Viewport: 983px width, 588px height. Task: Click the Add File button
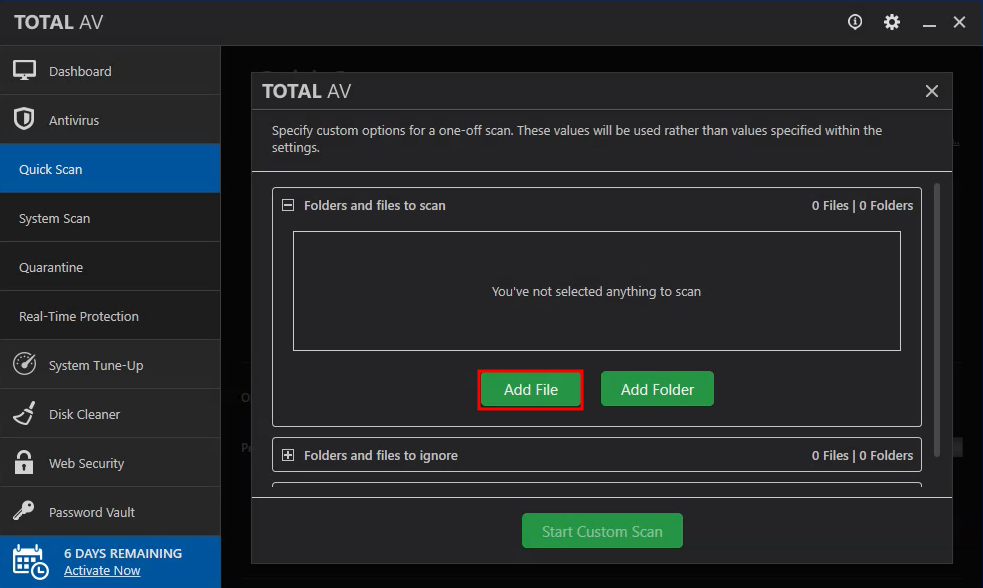pos(530,389)
